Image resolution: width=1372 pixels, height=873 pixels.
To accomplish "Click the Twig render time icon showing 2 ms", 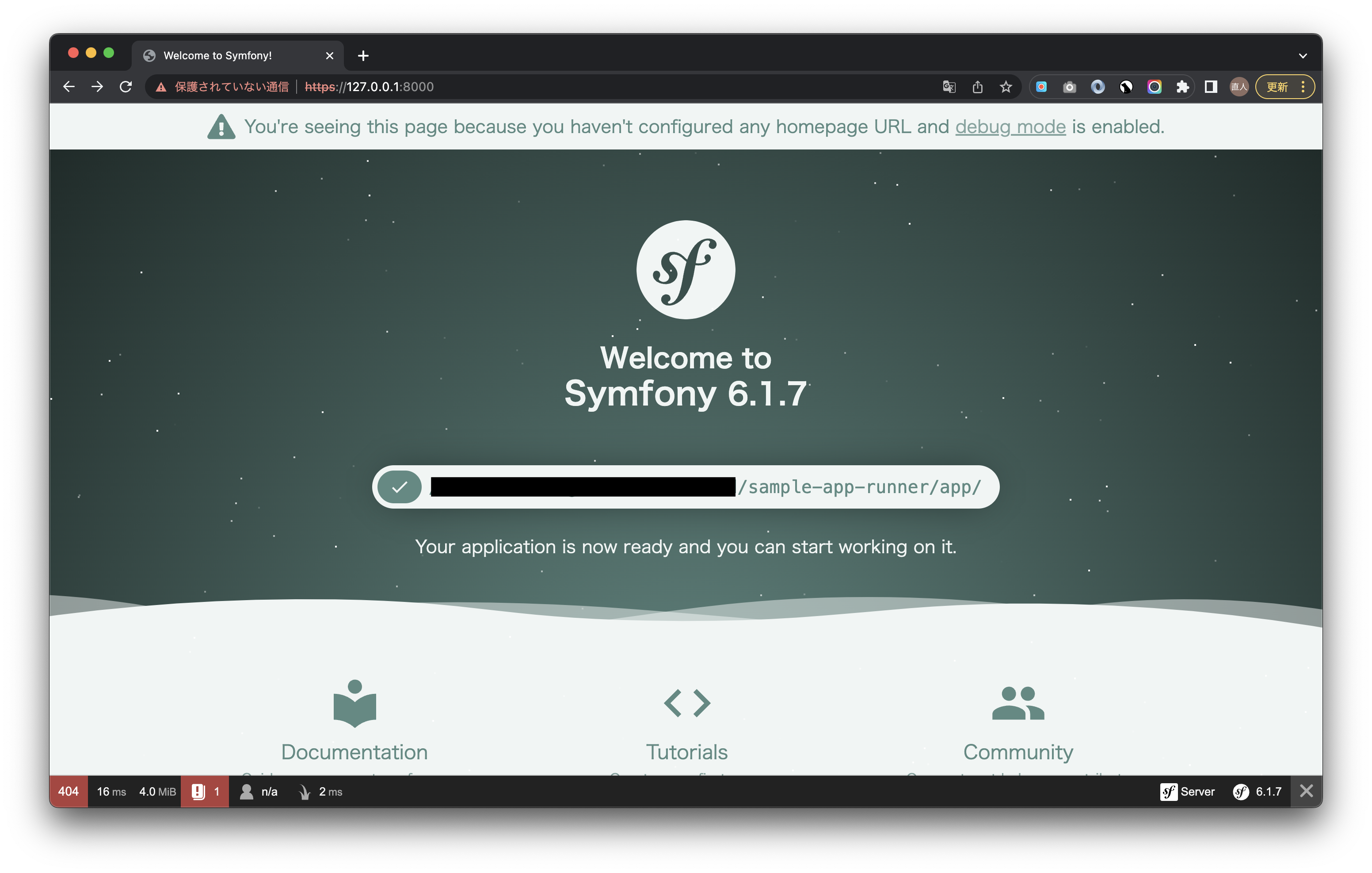I will pos(305,792).
